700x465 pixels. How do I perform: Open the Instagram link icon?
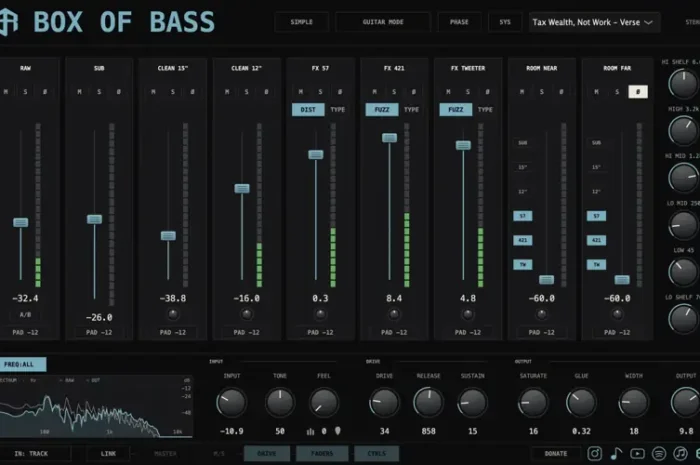coord(594,453)
